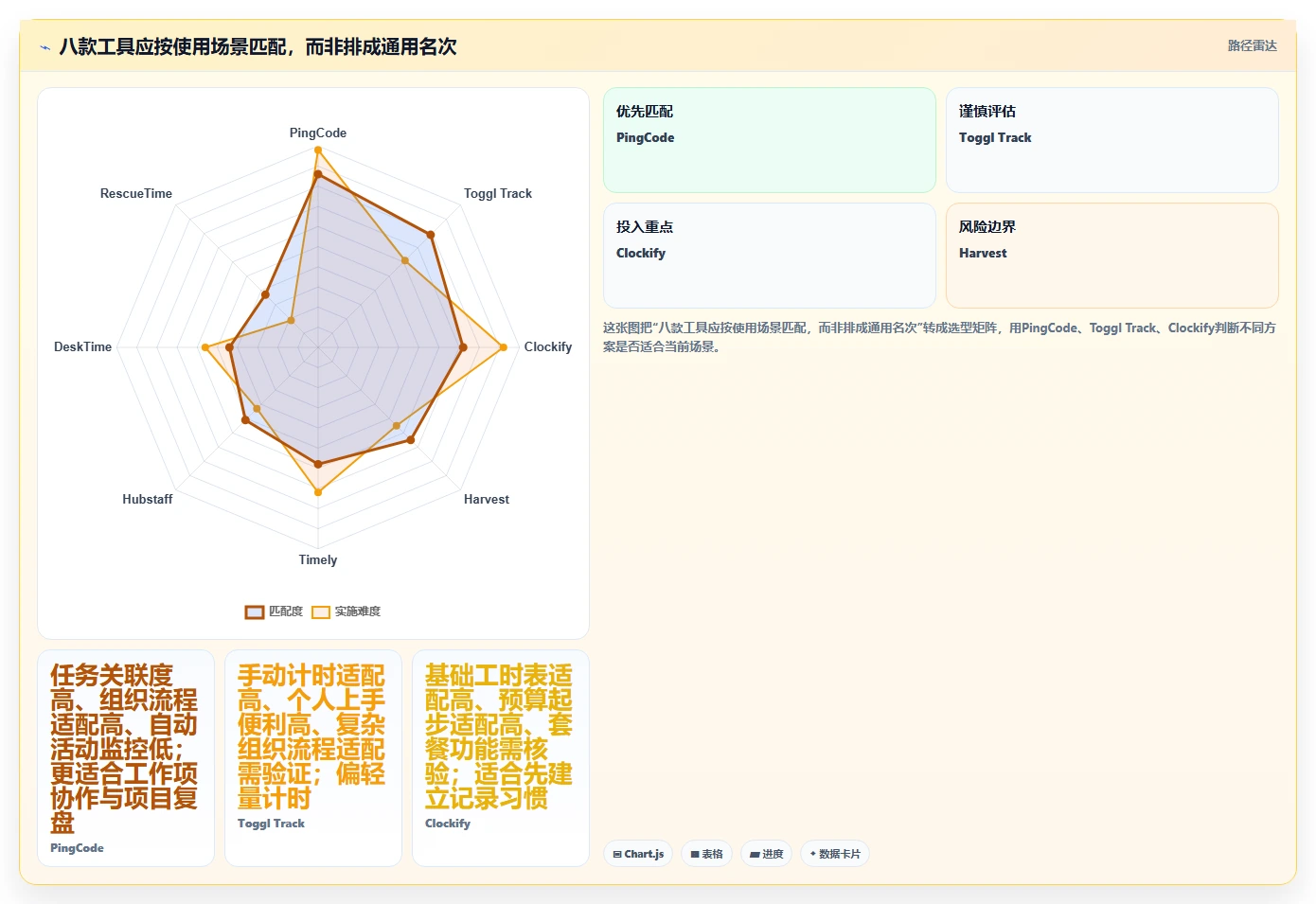Toggle the 实施难度 legend swatch
Viewport: 1316px width, 904px height.
[x=321, y=612]
